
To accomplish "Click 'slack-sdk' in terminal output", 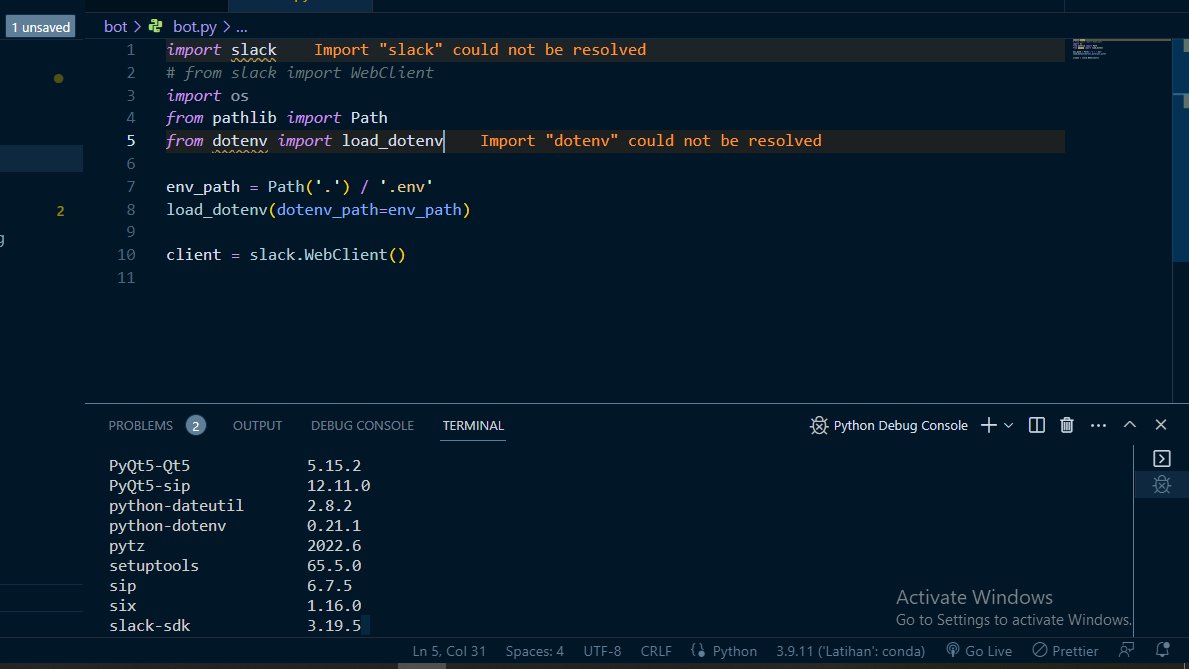I will point(149,626).
